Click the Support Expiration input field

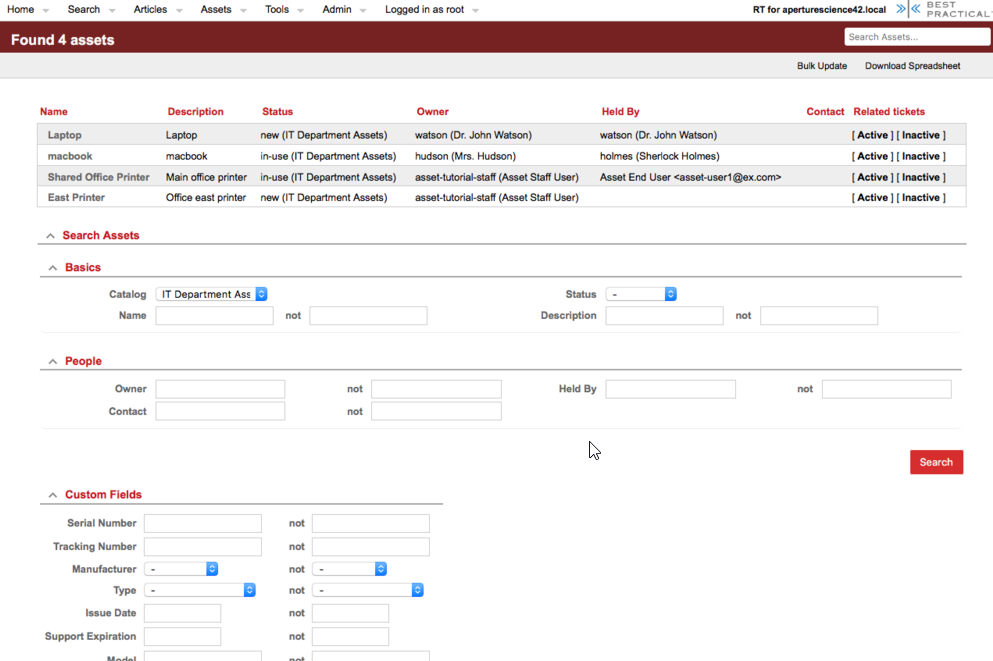pyautogui.click(x=182, y=636)
